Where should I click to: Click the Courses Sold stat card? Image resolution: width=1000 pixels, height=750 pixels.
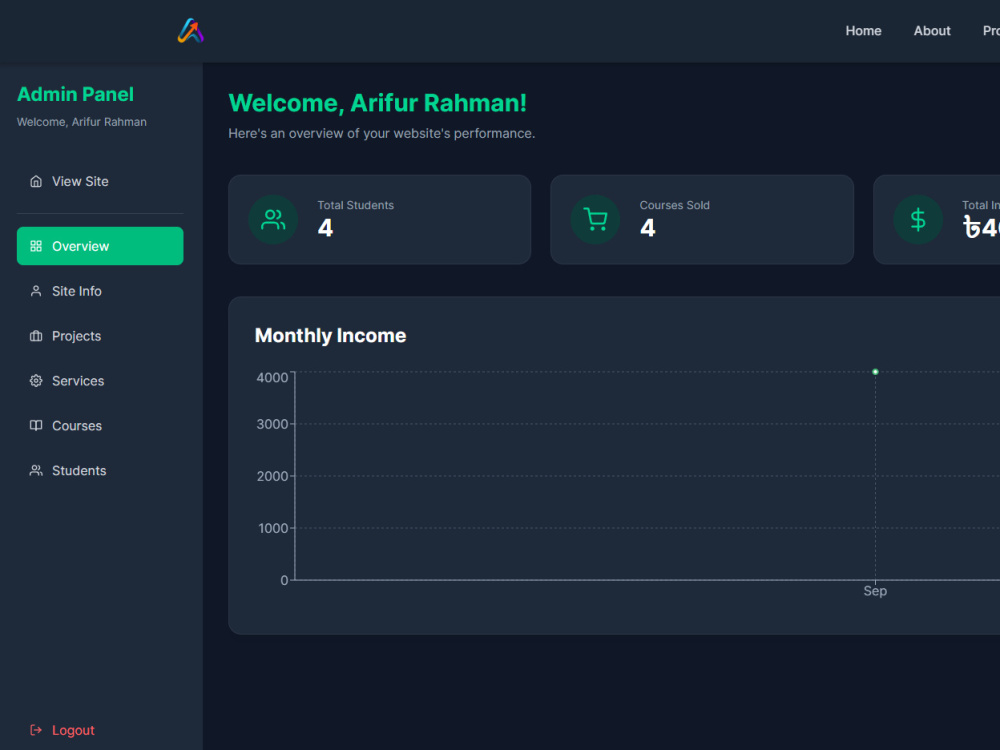(702, 219)
